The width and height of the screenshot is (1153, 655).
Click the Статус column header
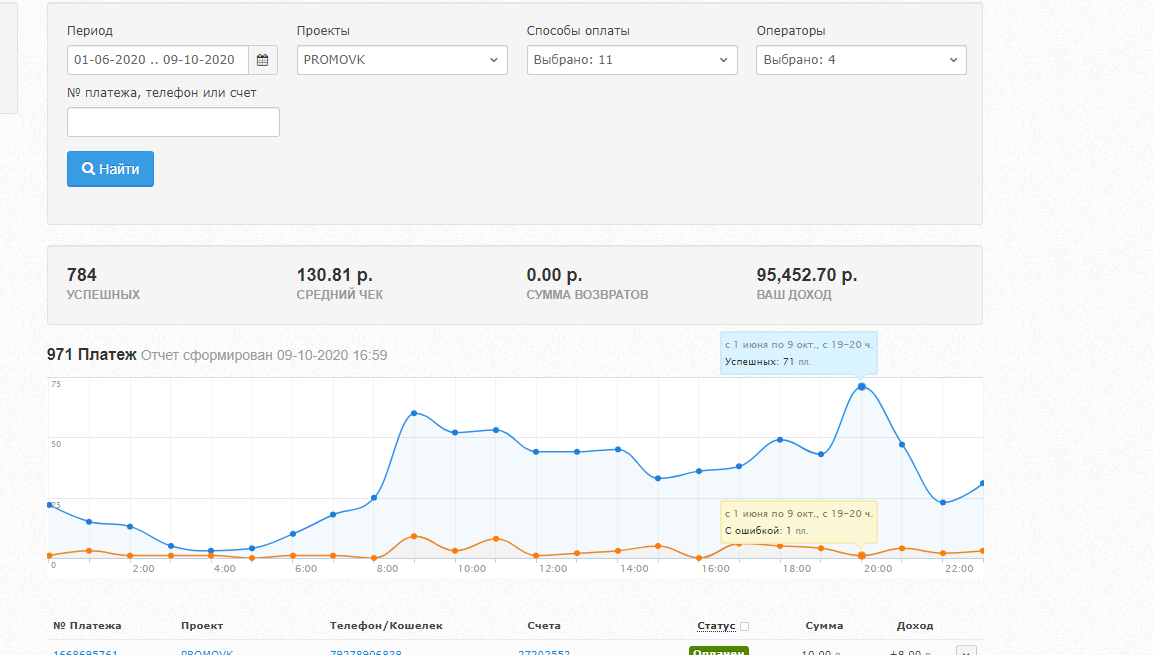[716, 626]
